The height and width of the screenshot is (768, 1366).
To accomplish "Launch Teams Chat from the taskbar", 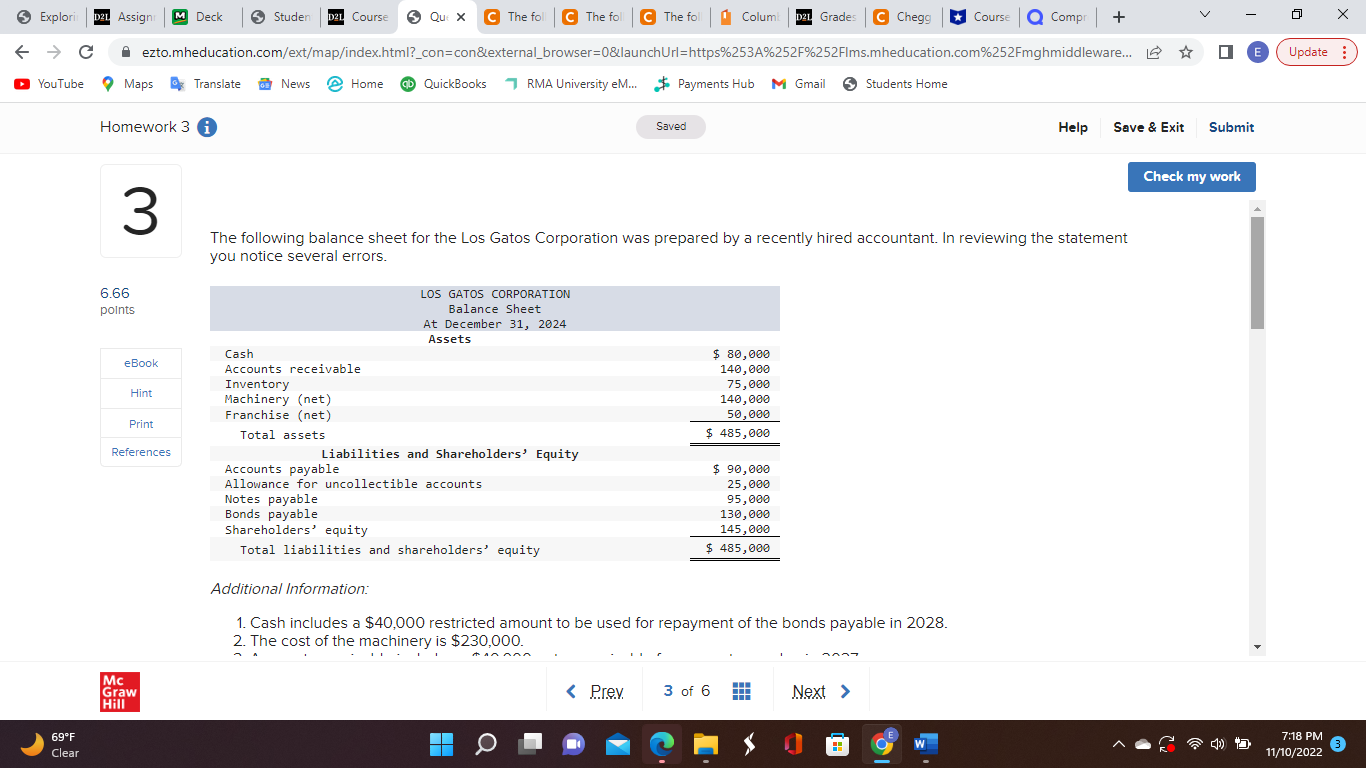I will 574,745.
